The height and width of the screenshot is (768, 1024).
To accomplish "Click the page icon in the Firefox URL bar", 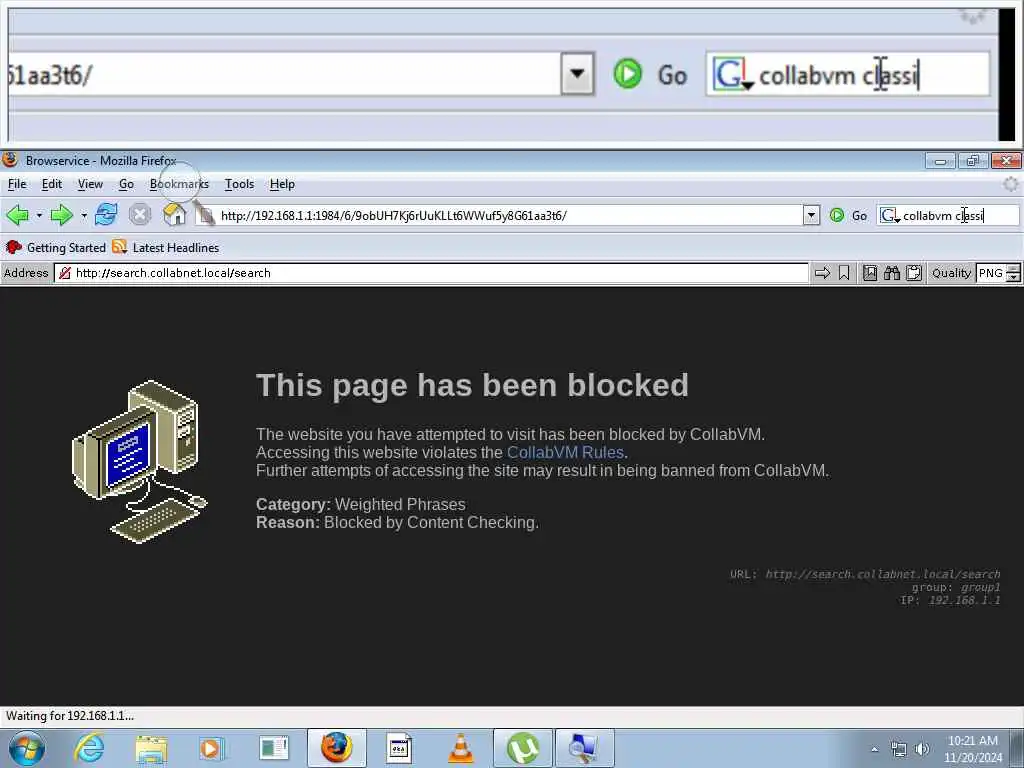I will click(x=206, y=216).
